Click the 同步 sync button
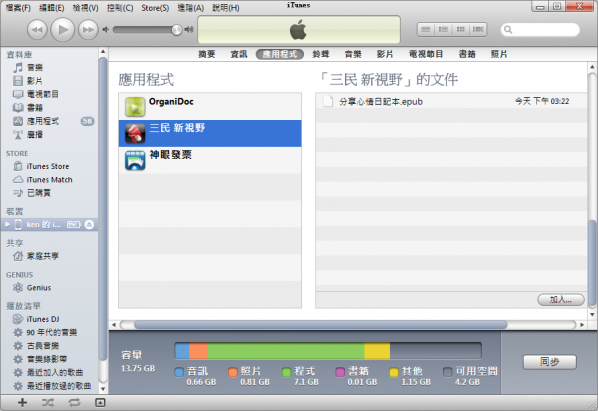Viewport: 598px width, 411px height. pos(550,362)
